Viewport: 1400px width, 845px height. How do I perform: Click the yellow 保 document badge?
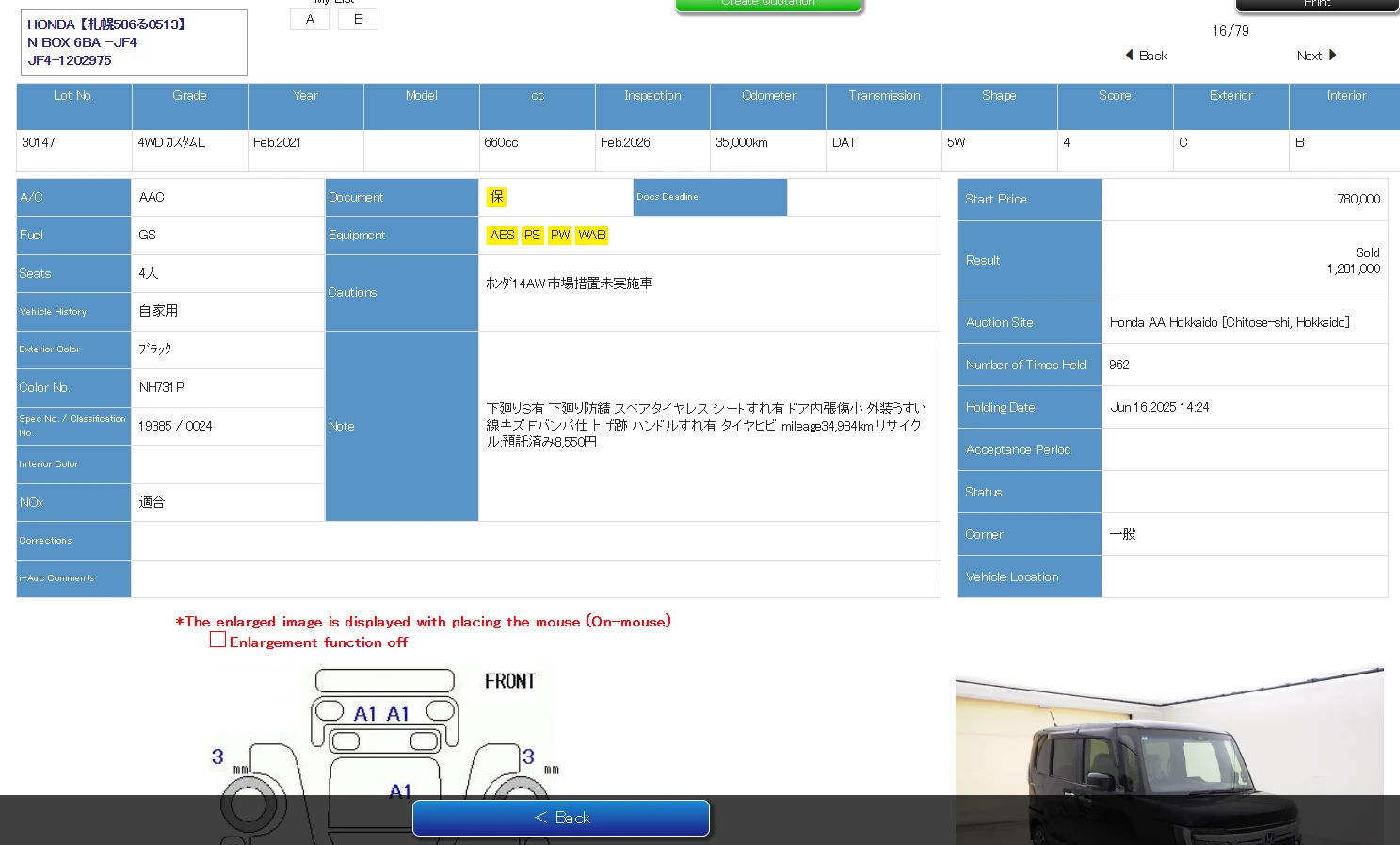pos(496,197)
